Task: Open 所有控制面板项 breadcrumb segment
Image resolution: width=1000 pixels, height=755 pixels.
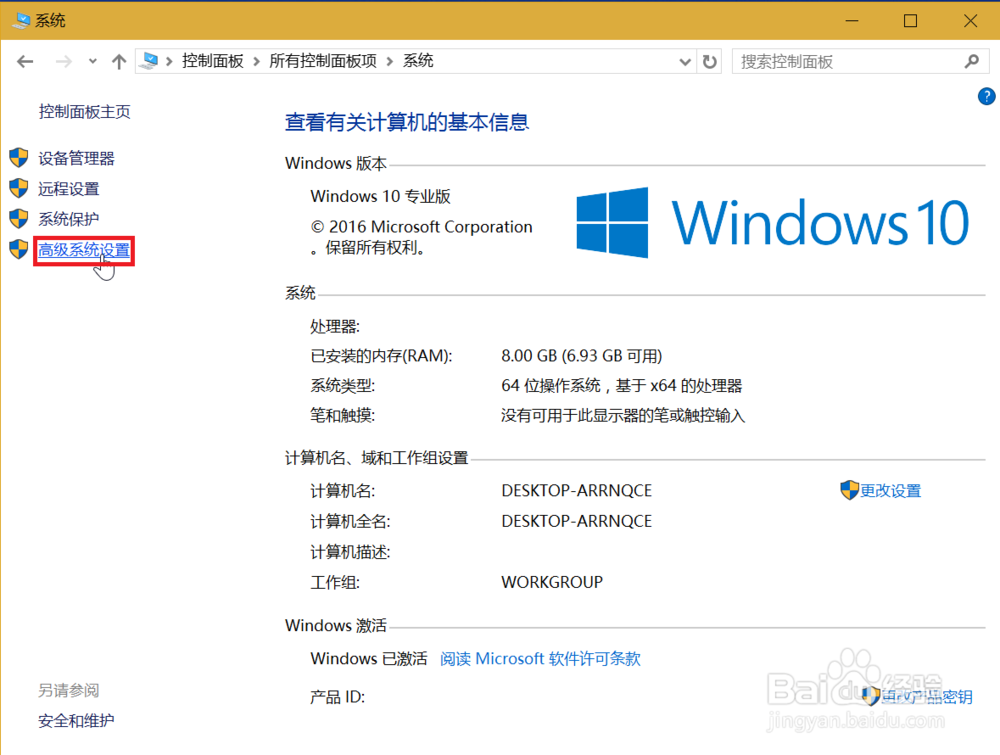Action: (323, 61)
